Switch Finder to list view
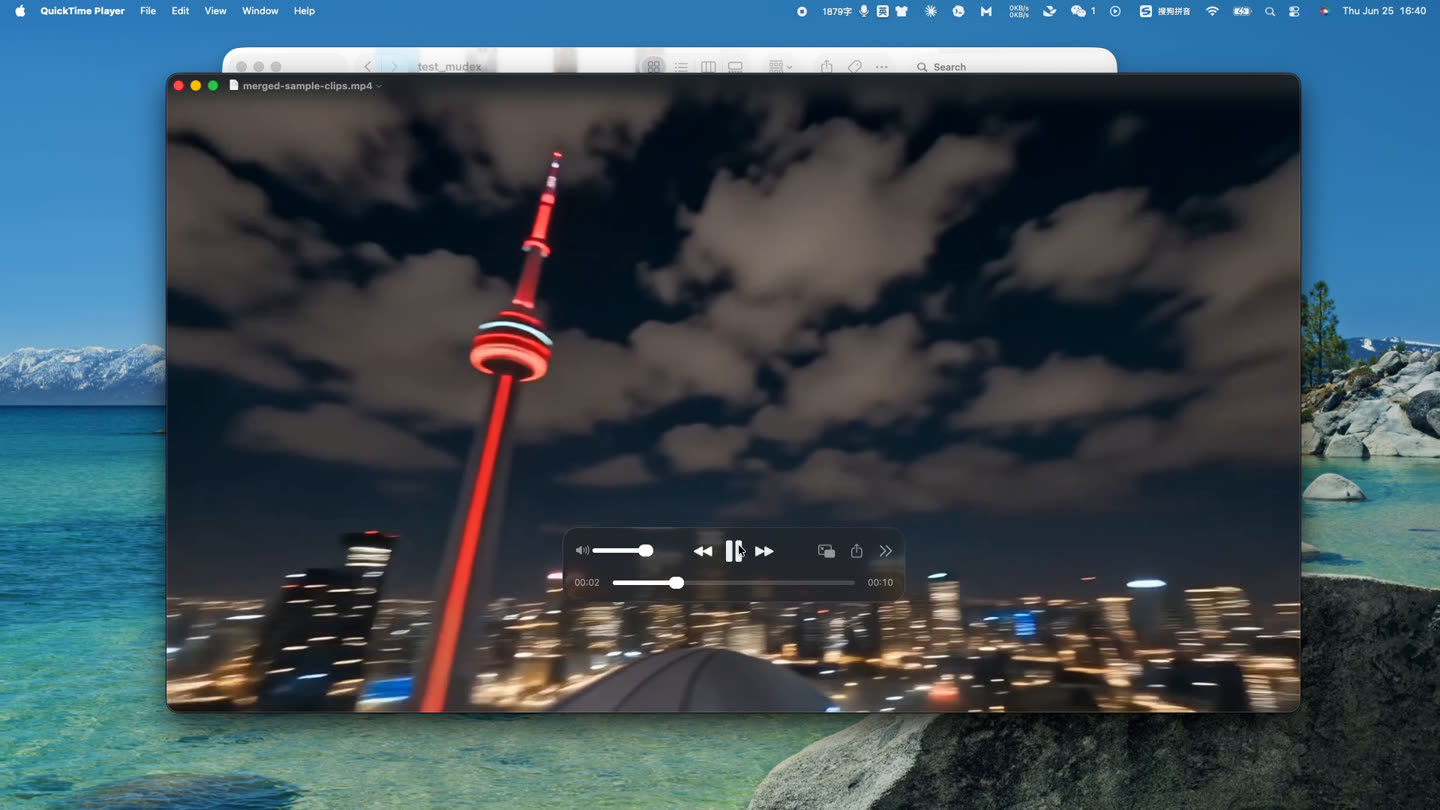Image resolution: width=1440 pixels, height=810 pixels. (x=681, y=67)
